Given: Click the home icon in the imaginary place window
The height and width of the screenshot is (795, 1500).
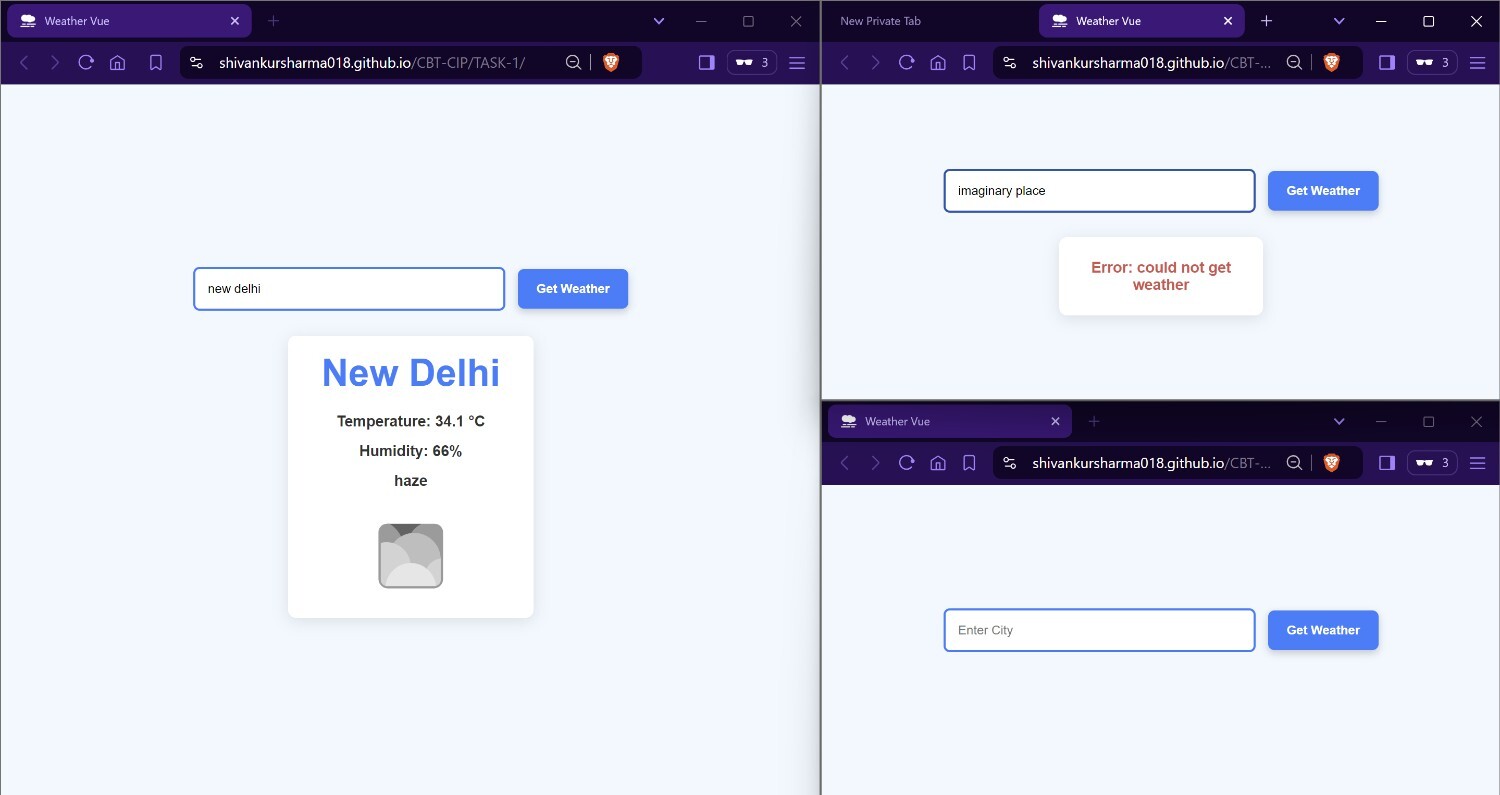Looking at the screenshot, I should pos(938,63).
